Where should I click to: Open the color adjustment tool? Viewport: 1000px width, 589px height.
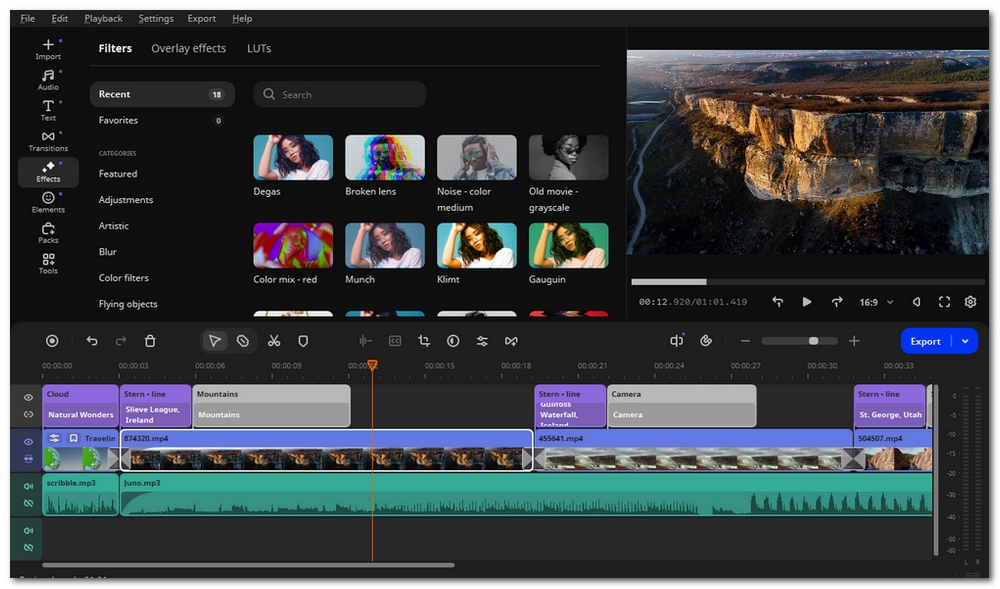pyautogui.click(x=453, y=341)
